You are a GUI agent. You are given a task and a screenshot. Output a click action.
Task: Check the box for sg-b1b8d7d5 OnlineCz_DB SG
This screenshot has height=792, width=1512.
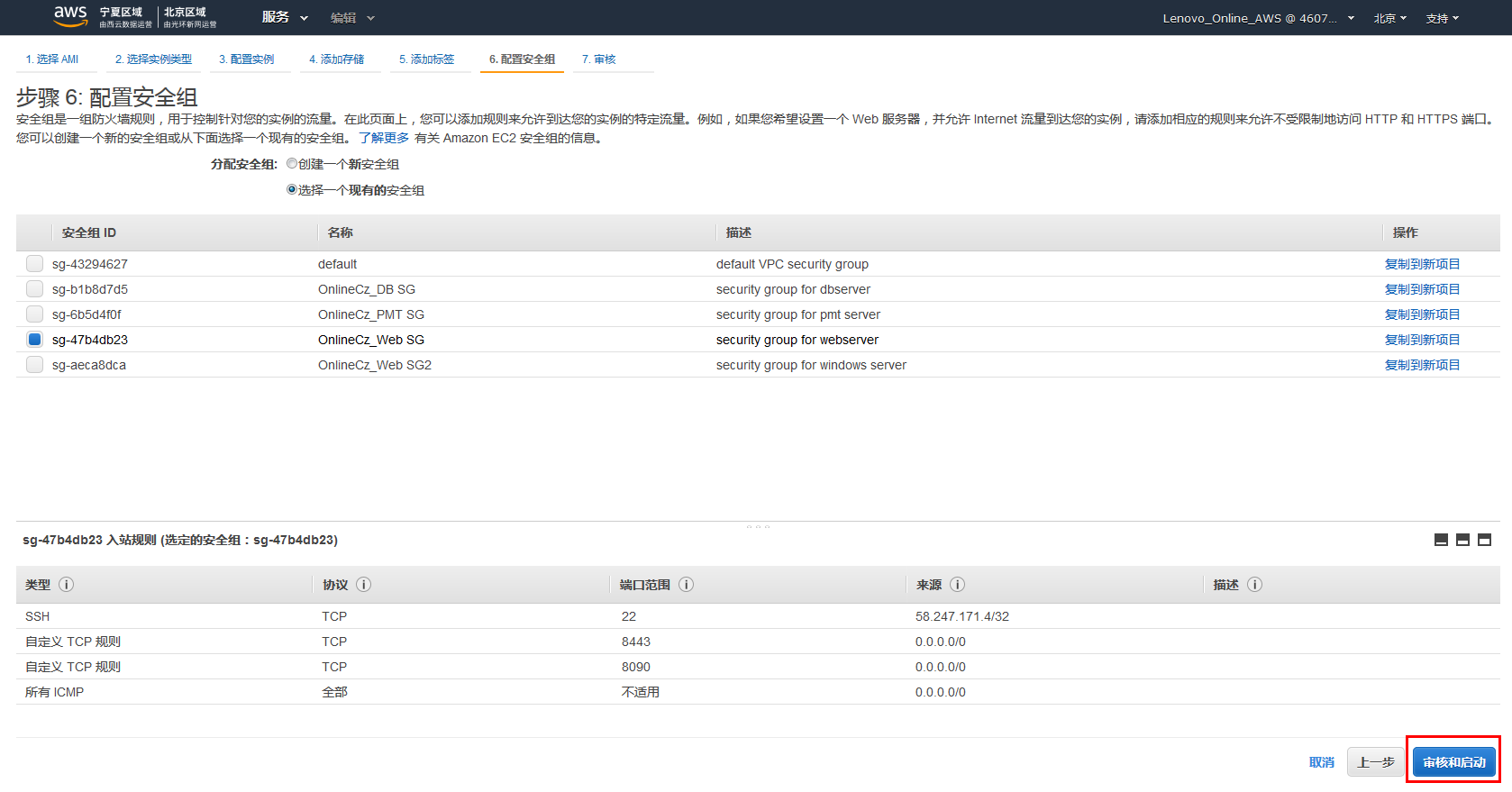coord(34,289)
